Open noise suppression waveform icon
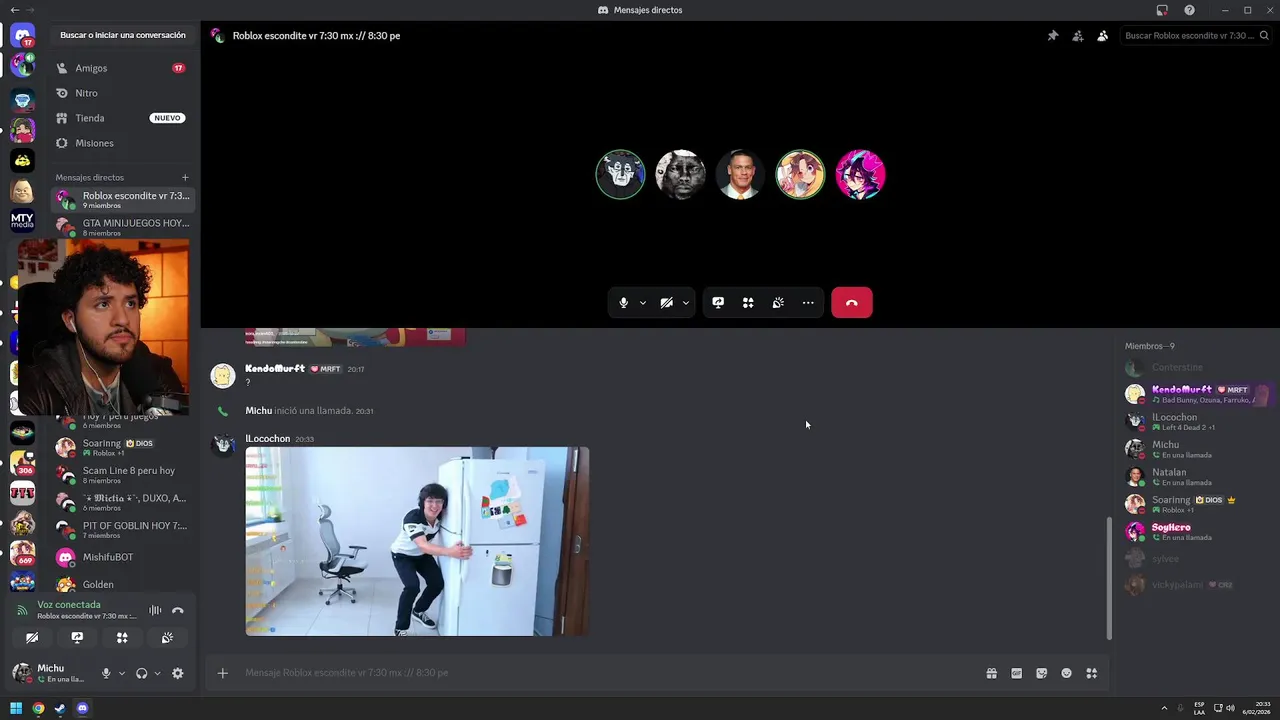Viewport: 1280px width, 720px height. (155, 610)
